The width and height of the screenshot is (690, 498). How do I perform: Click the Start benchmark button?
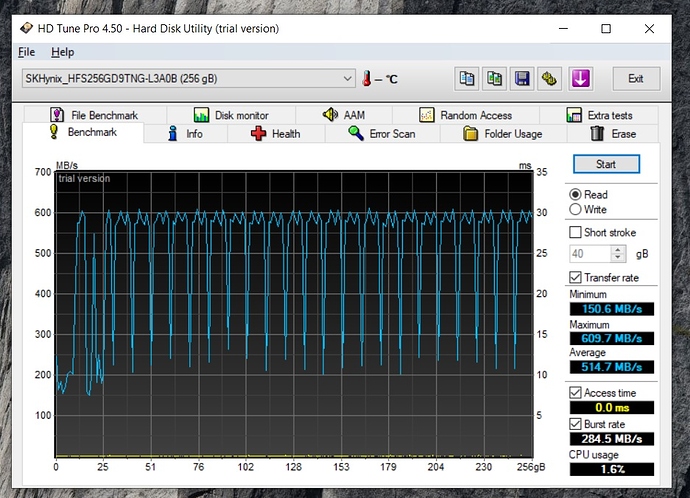coord(606,164)
